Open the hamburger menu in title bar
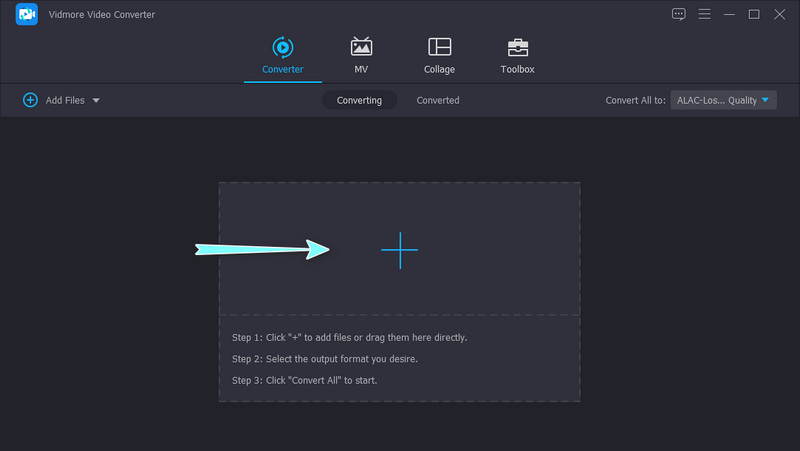The height and width of the screenshot is (451, 800). pos(704,14)
